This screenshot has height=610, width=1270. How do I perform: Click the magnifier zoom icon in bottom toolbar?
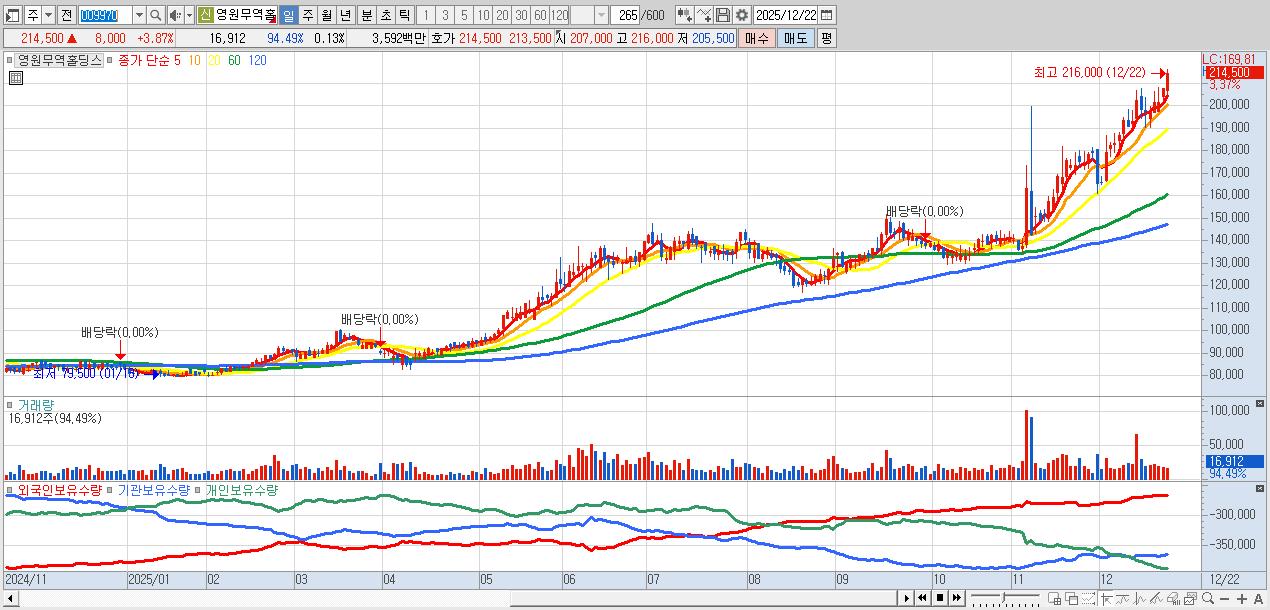[x=1208, y=598]
